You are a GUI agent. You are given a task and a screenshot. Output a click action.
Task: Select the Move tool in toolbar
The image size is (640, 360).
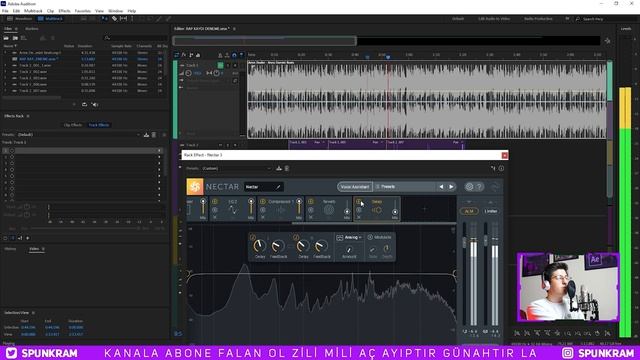tap(105, 19)
